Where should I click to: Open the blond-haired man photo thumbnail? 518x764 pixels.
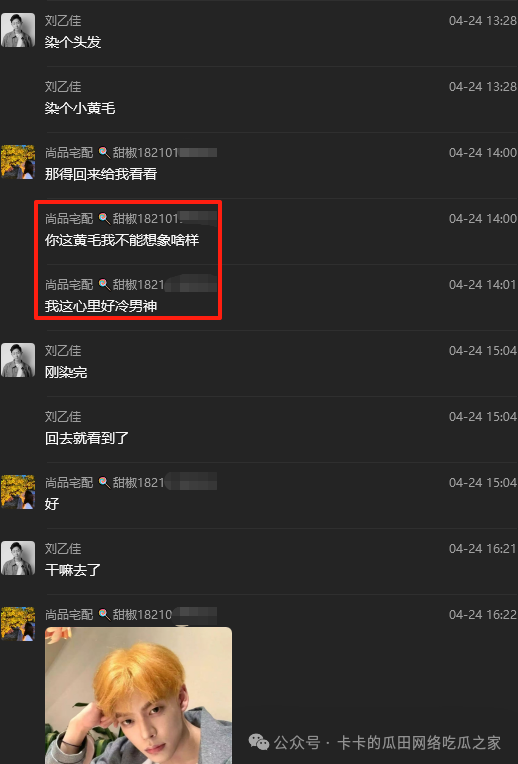point(138,695)
